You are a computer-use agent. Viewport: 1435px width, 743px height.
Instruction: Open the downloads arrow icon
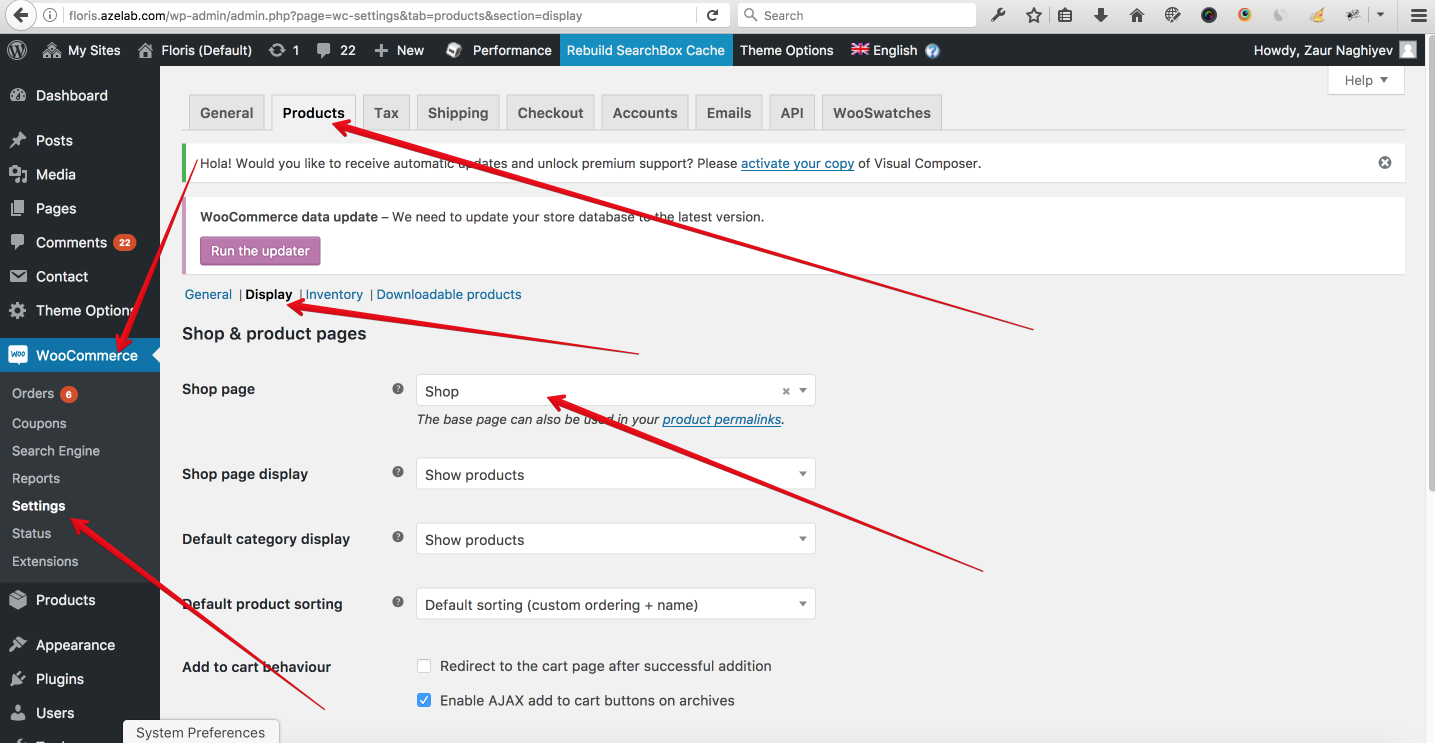click(1101, 15)
